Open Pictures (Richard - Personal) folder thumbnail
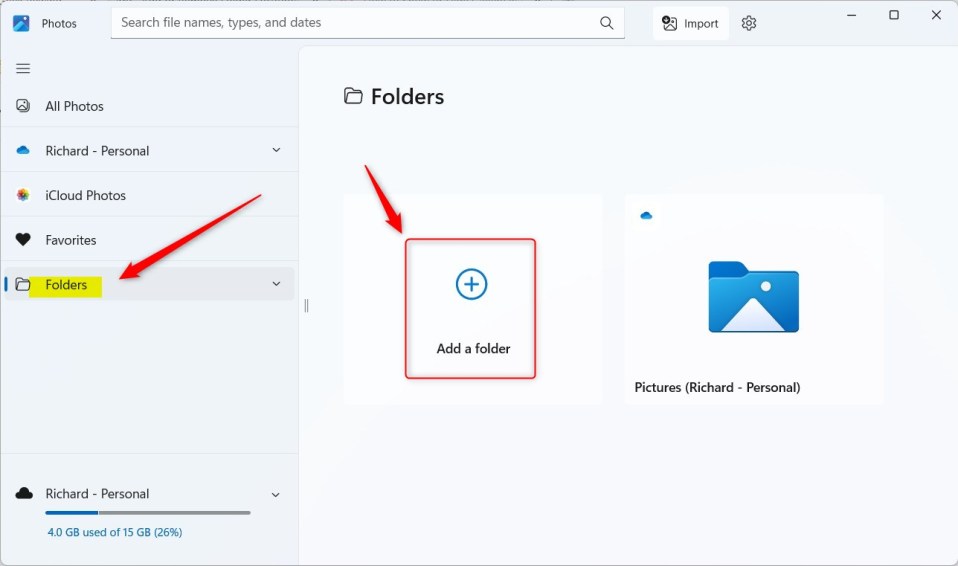 (754, 299)
